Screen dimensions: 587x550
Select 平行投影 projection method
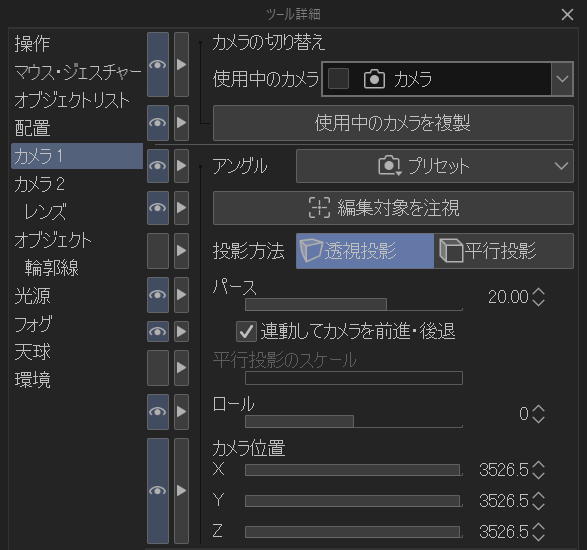[x=504, y=250]
